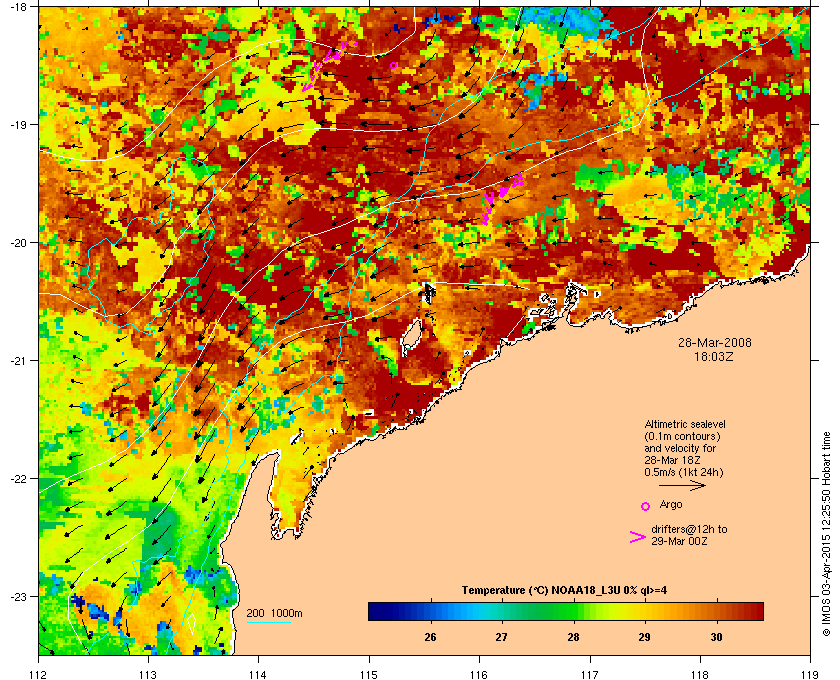Click the colorbar tick label '29'
840x680 pixels.
644,637
